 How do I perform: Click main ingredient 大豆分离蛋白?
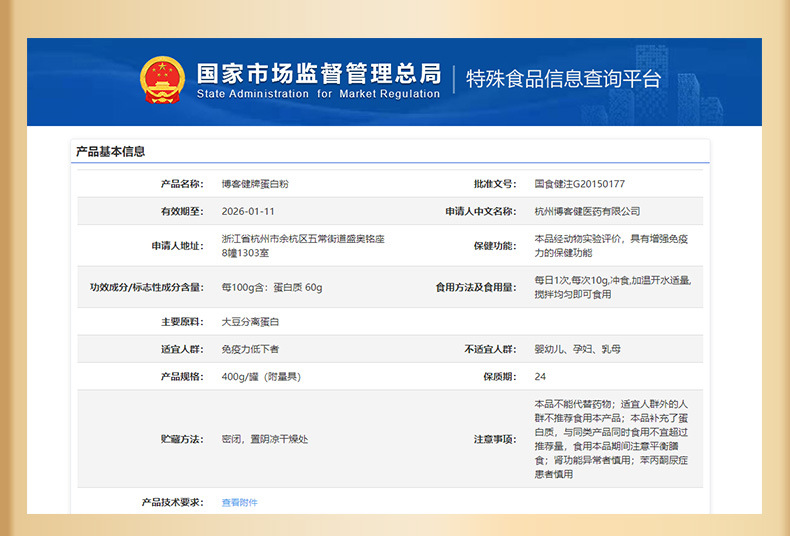click(x=250, y=321)
